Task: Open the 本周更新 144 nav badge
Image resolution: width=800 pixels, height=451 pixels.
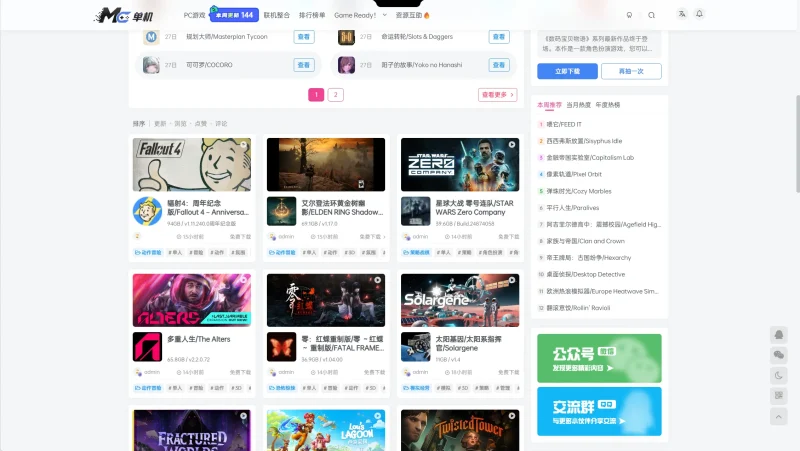Action: [234, 15]
